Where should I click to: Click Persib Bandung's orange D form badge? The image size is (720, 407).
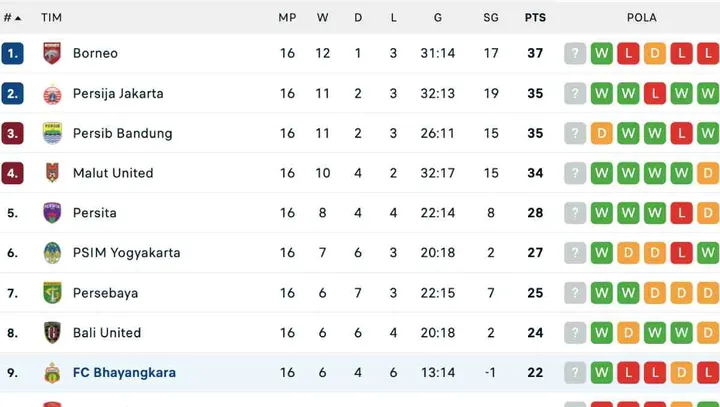602,133
